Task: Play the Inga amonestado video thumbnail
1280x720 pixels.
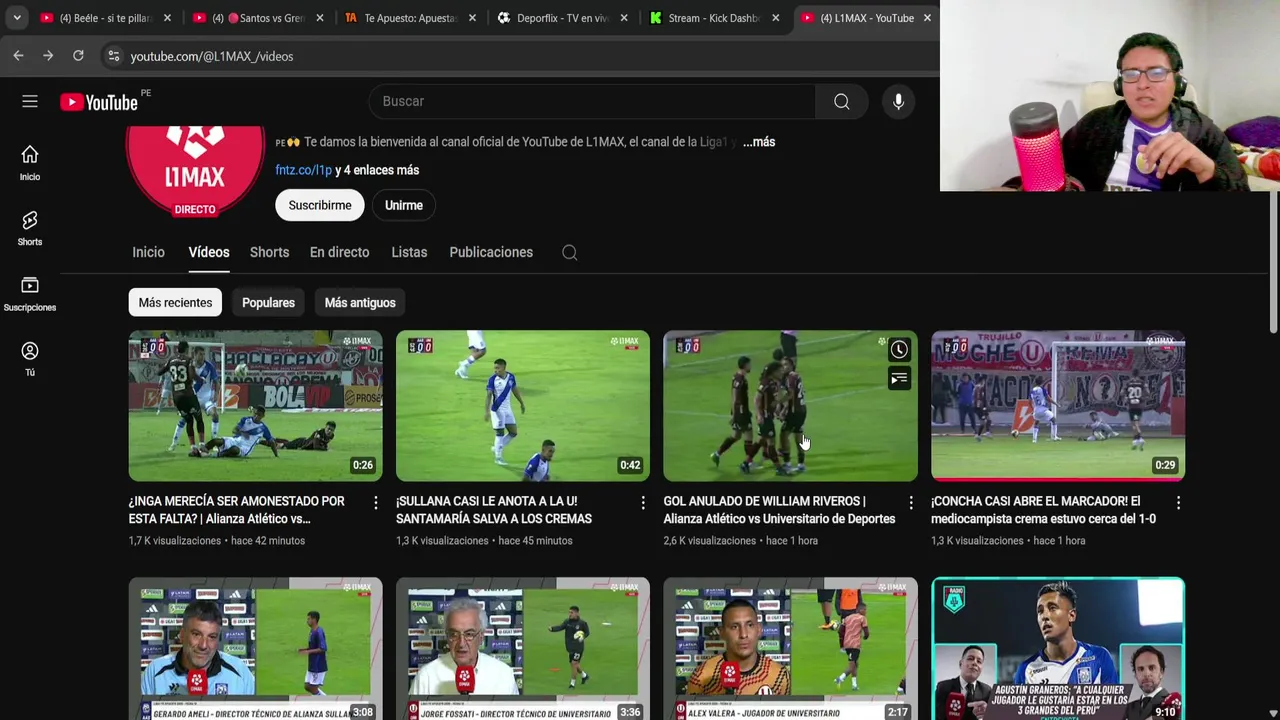Action: (x=255, y=406)
